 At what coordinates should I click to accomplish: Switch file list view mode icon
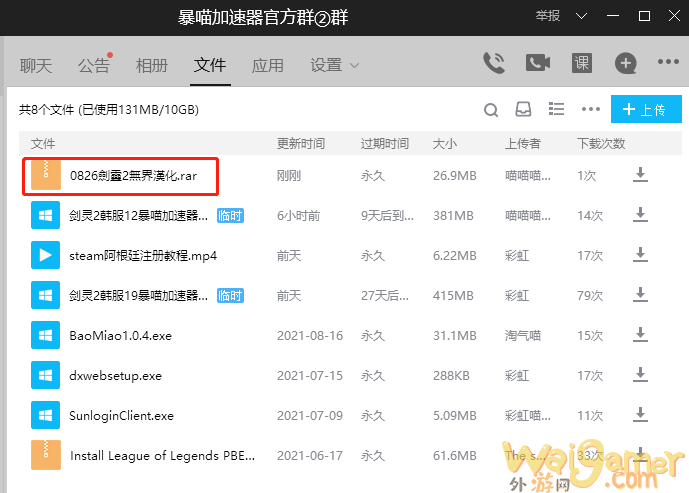click(556, 109)
